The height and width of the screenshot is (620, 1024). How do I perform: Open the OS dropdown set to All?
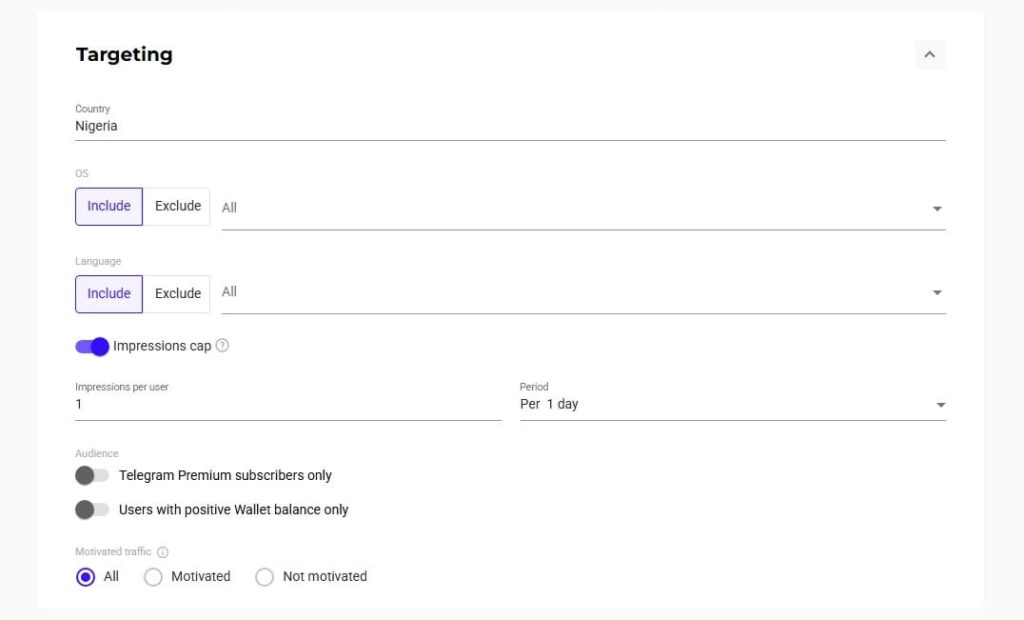point(583,208)
